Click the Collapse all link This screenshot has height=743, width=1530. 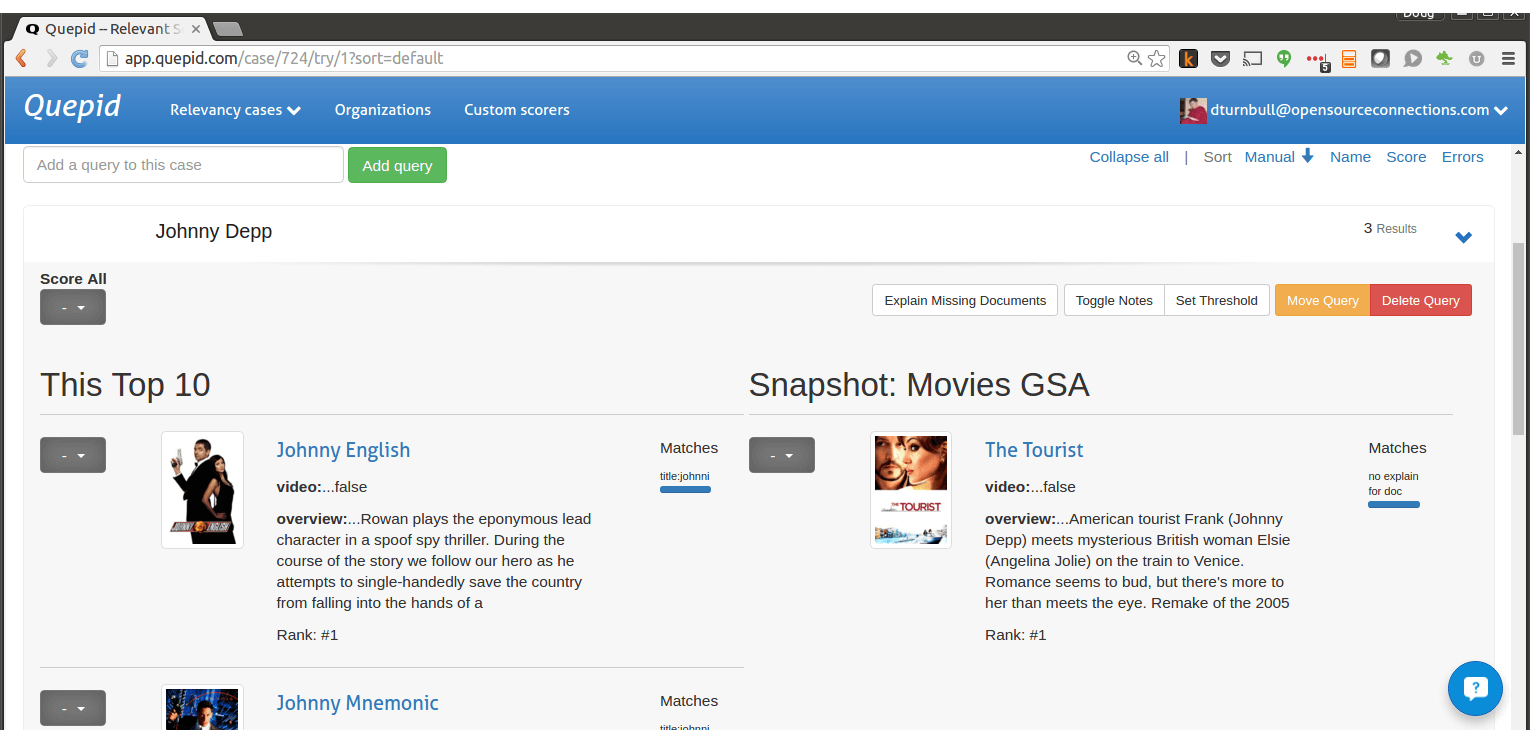1129,157
